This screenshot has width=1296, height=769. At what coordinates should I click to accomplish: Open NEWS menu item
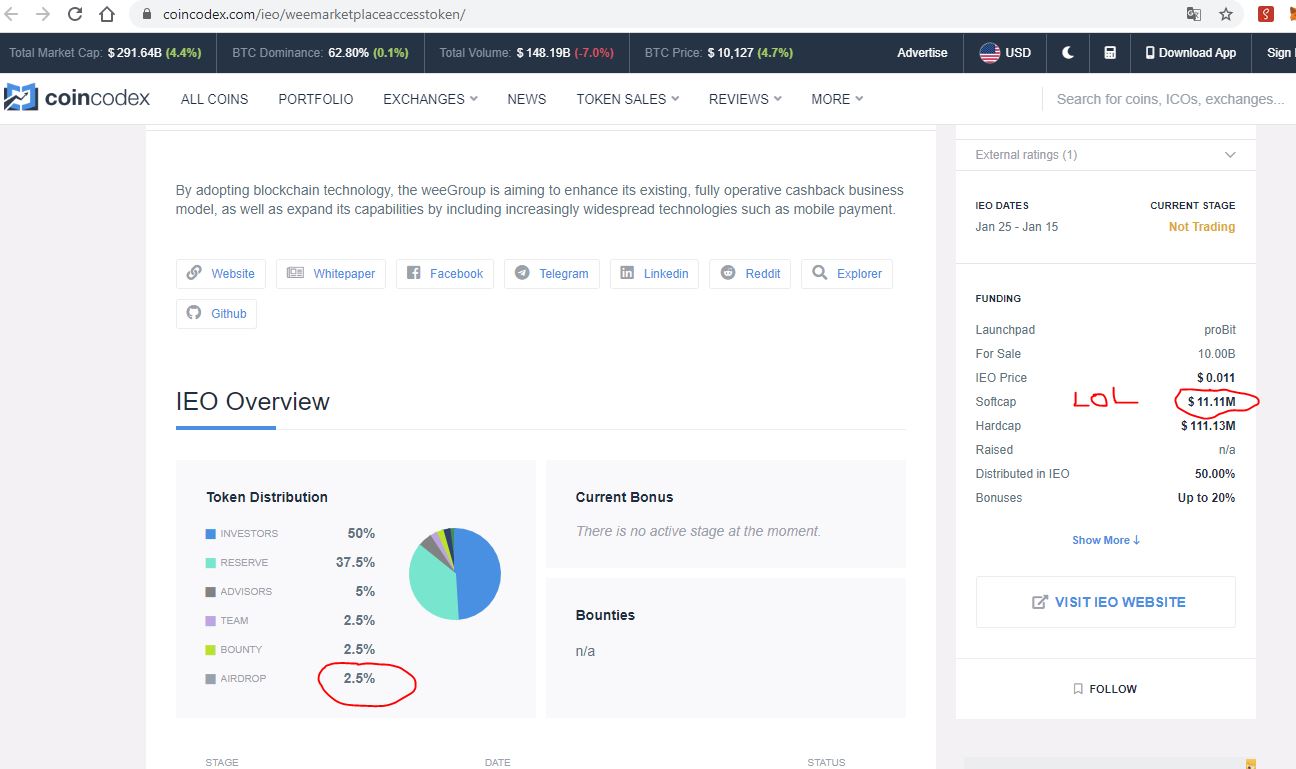[527, 99]
